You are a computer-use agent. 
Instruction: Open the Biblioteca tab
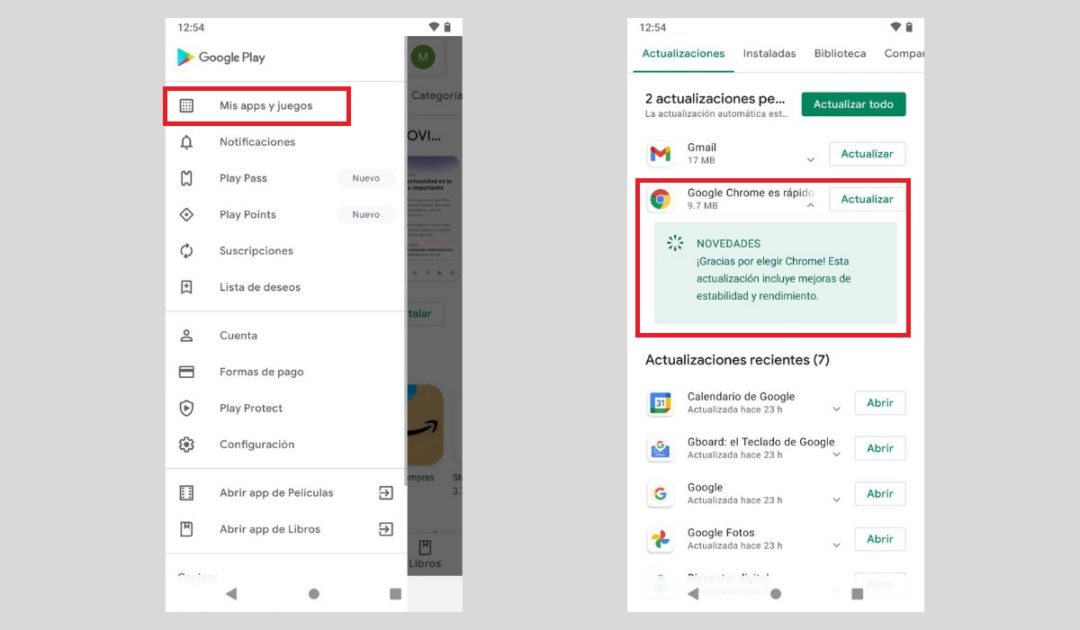(x=839, y=53)
